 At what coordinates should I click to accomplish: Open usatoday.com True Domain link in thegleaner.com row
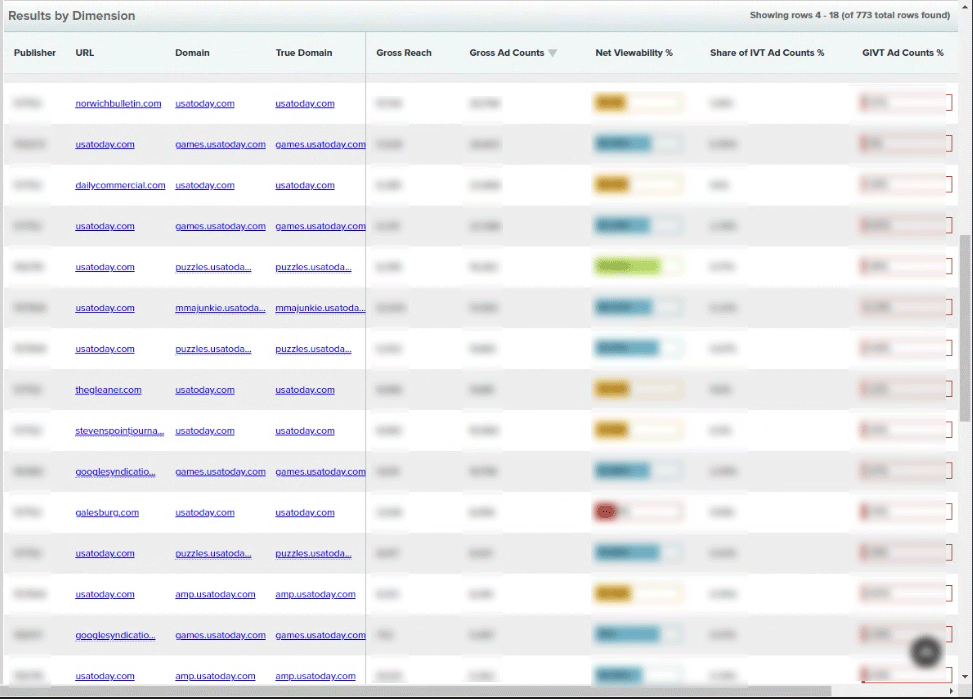[x=305, y=390]
